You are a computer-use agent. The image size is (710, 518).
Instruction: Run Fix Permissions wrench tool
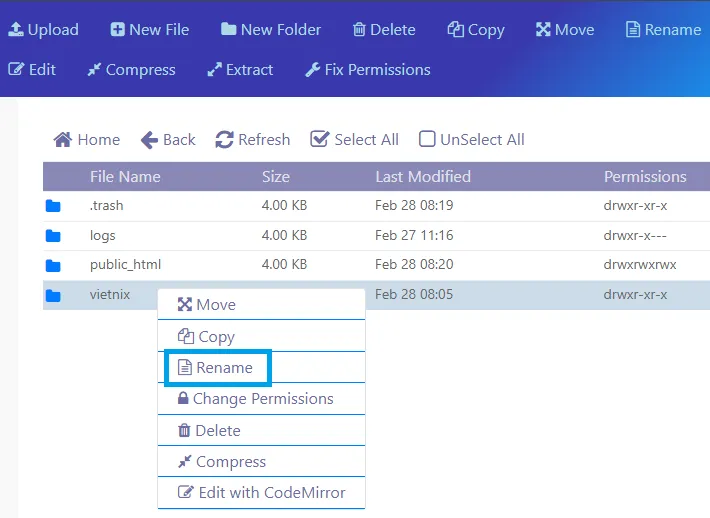click(367, 70)
